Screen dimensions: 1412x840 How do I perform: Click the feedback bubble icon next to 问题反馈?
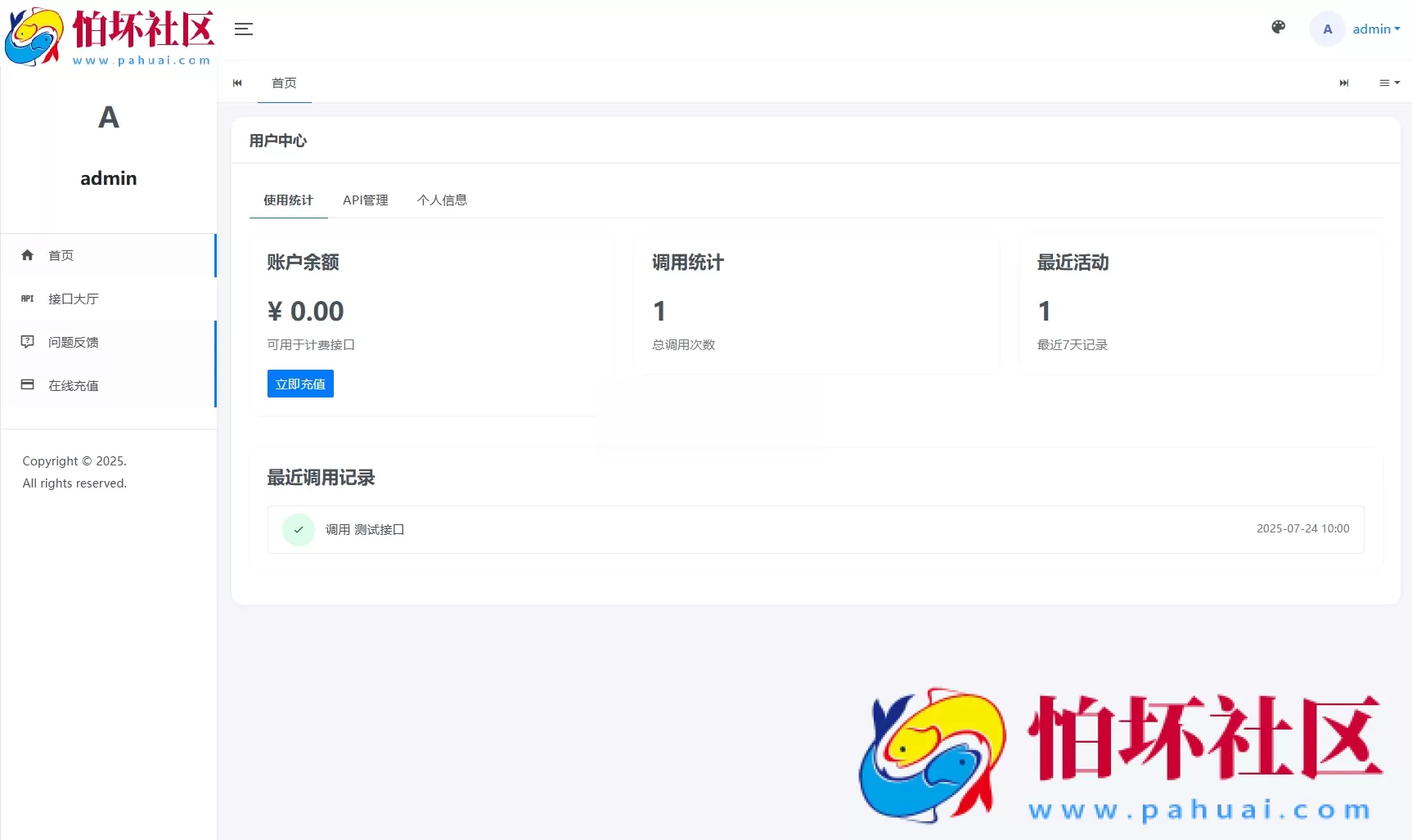[27, 342]
